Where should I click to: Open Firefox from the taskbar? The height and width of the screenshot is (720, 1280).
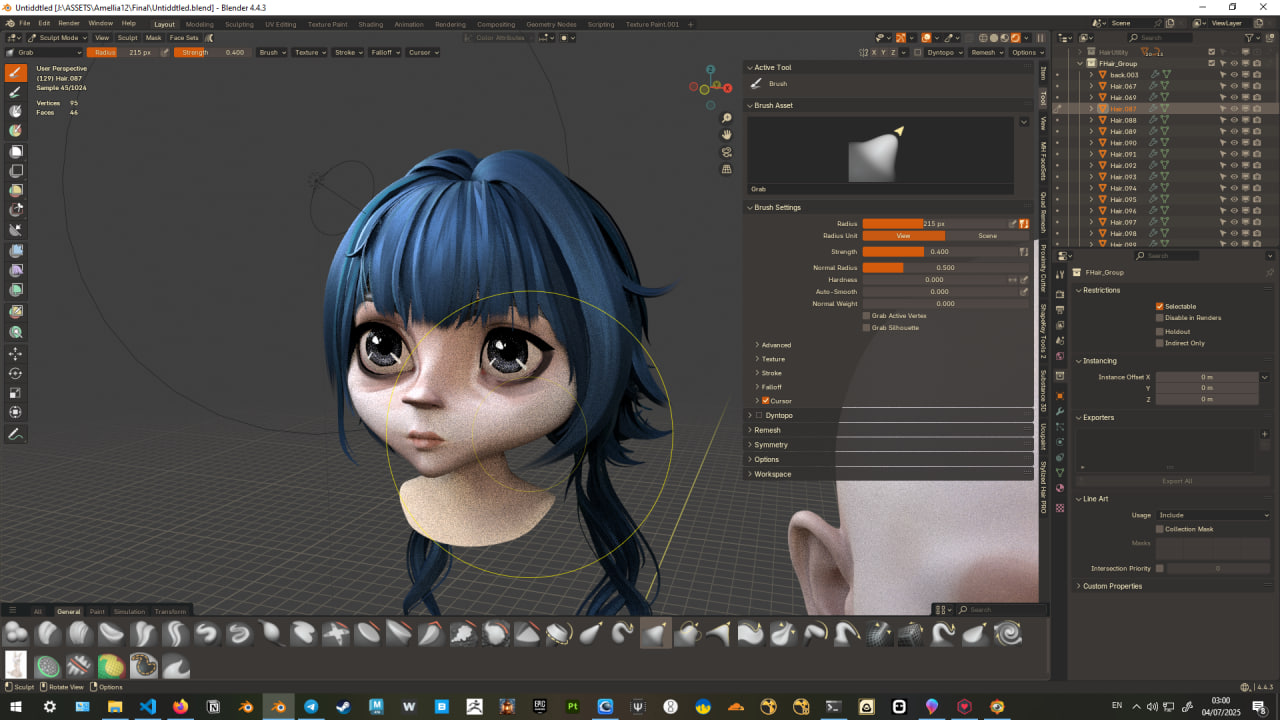pos(180,706)
